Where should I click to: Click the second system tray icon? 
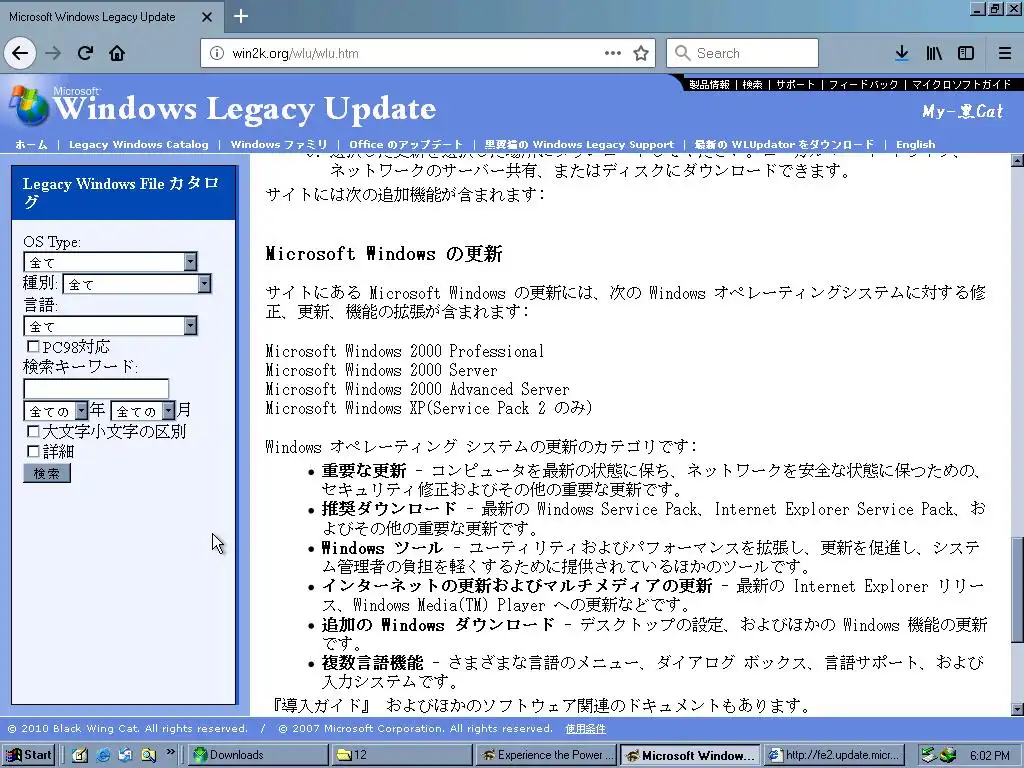[948, 755]
